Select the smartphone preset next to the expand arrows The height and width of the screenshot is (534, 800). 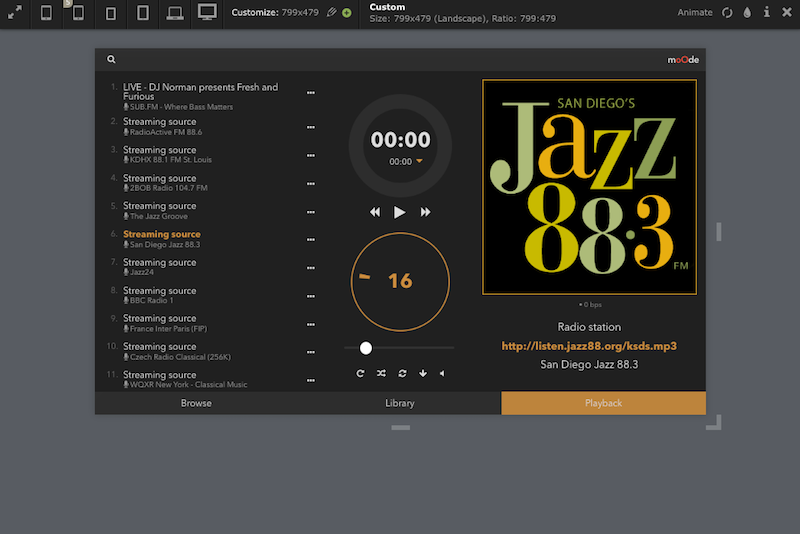[46, 12]
